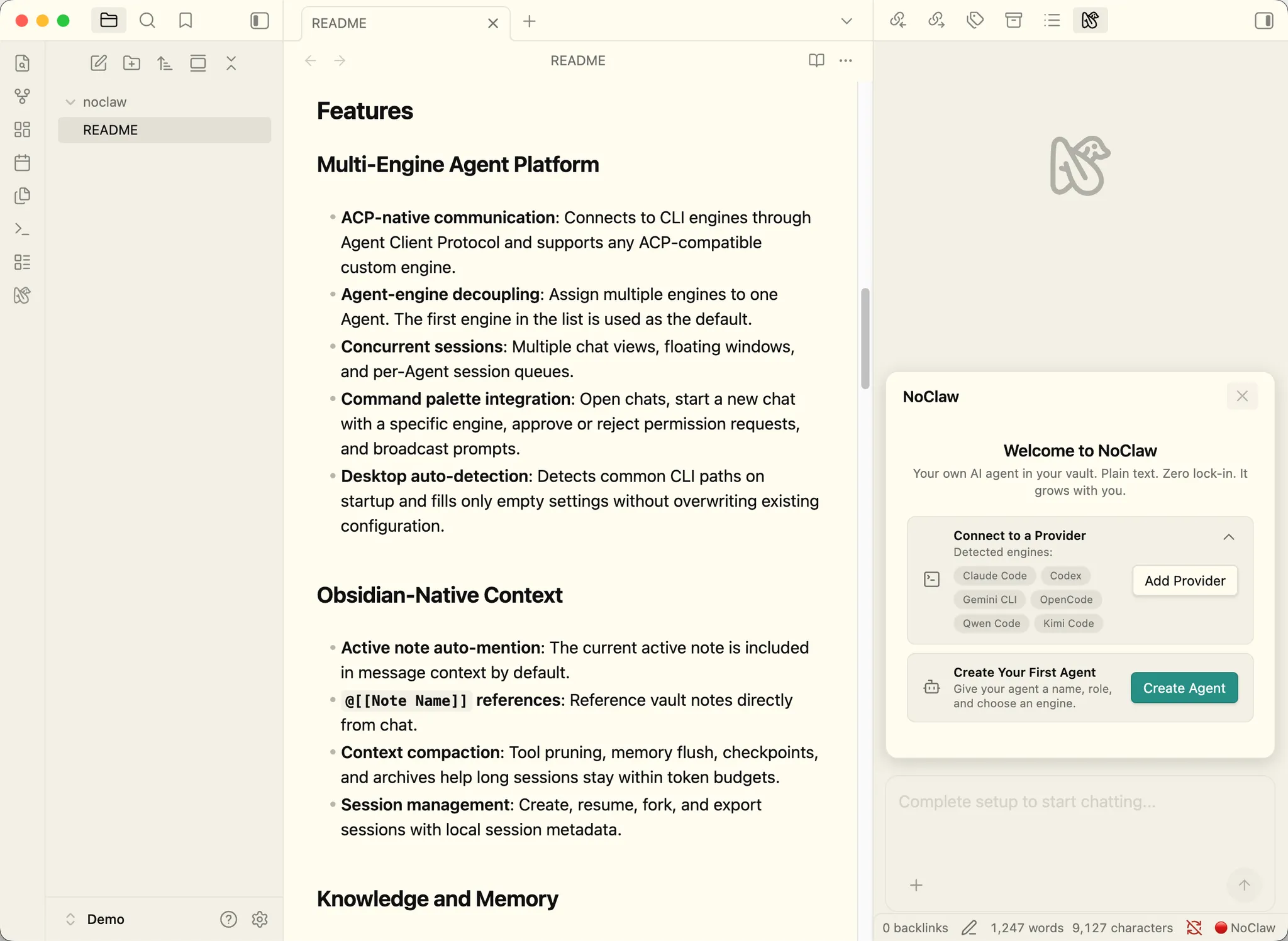This screenshot has height=941, width=1288.
Task: Add attachment with the plus icon
Action: 916,886
